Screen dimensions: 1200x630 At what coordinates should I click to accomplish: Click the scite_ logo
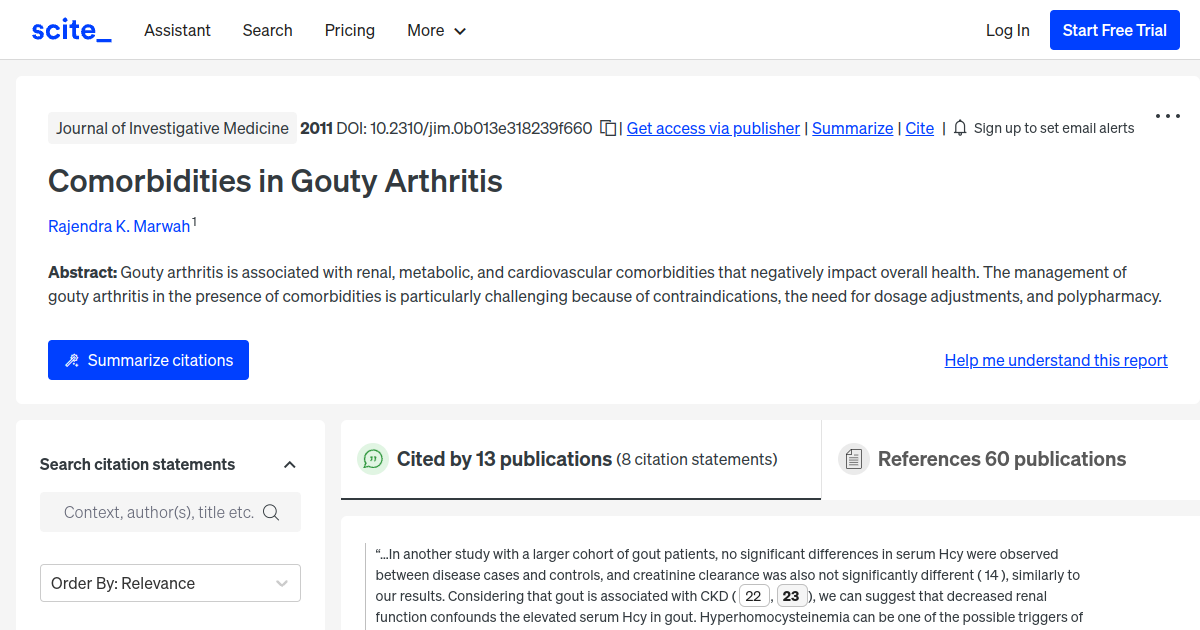[x=70, y=29]
